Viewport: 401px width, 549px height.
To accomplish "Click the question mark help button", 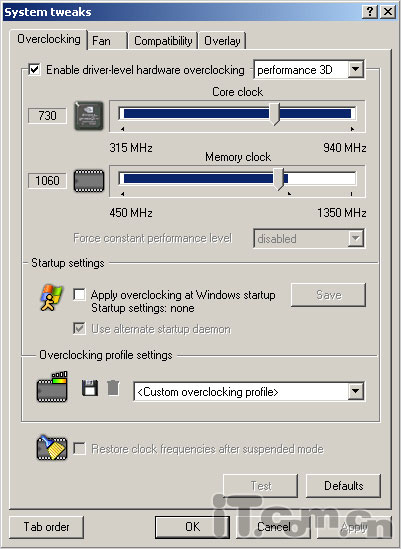I will tap(370, 12).
